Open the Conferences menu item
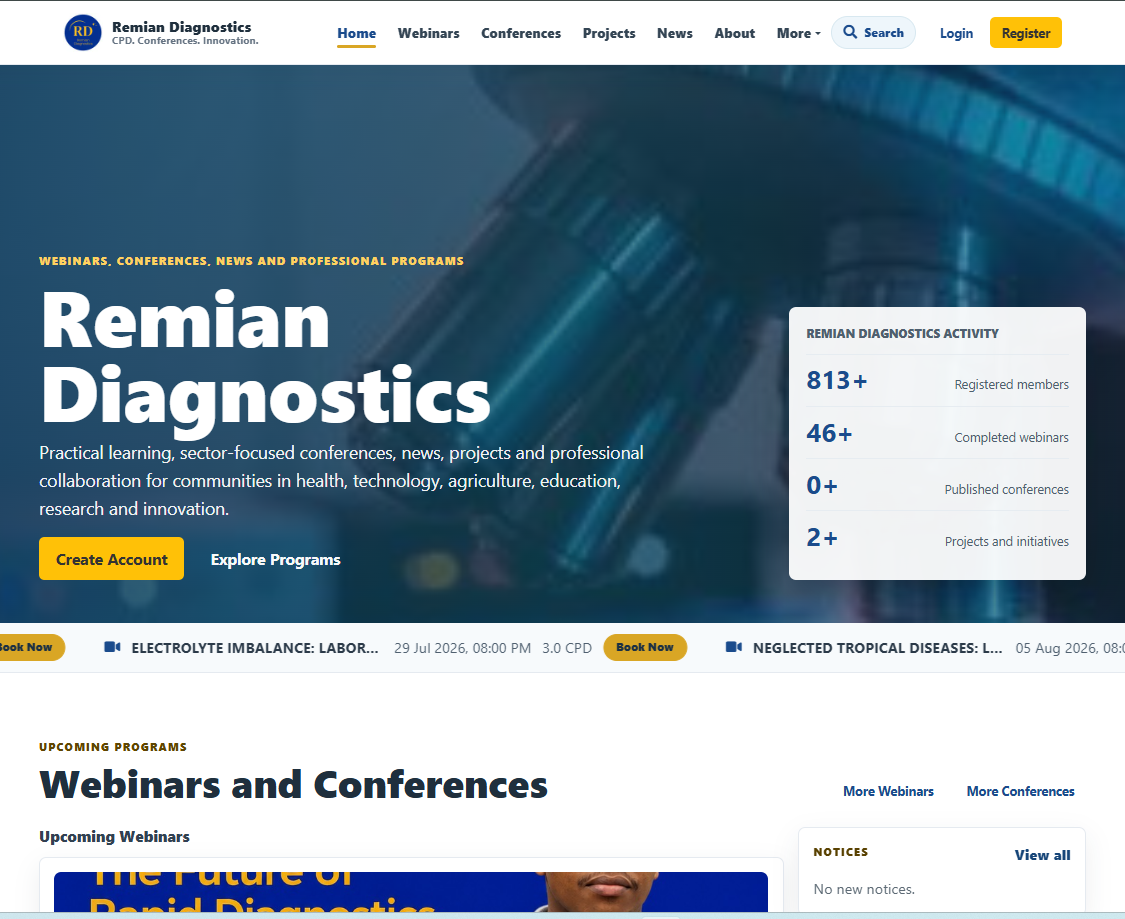This screenshot has width=1125, height=919. tap(521, 33)
